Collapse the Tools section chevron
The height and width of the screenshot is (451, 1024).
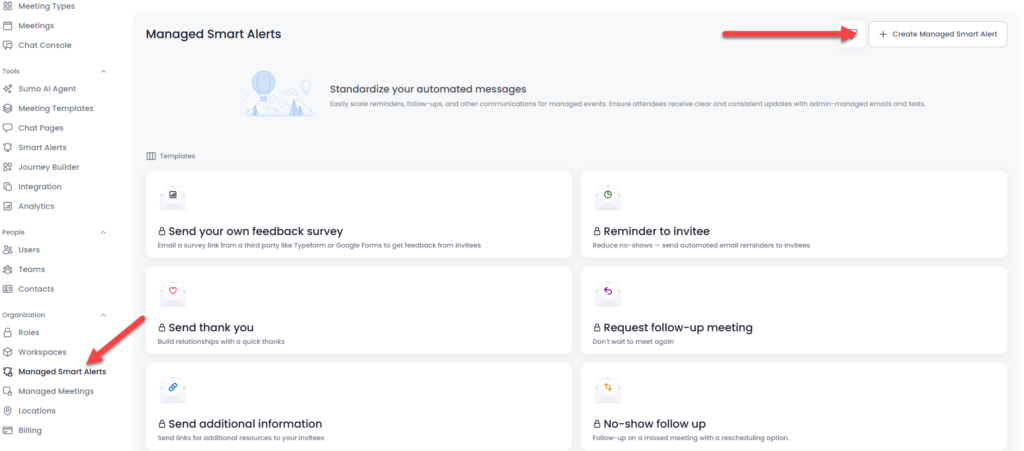pos(103,71)
